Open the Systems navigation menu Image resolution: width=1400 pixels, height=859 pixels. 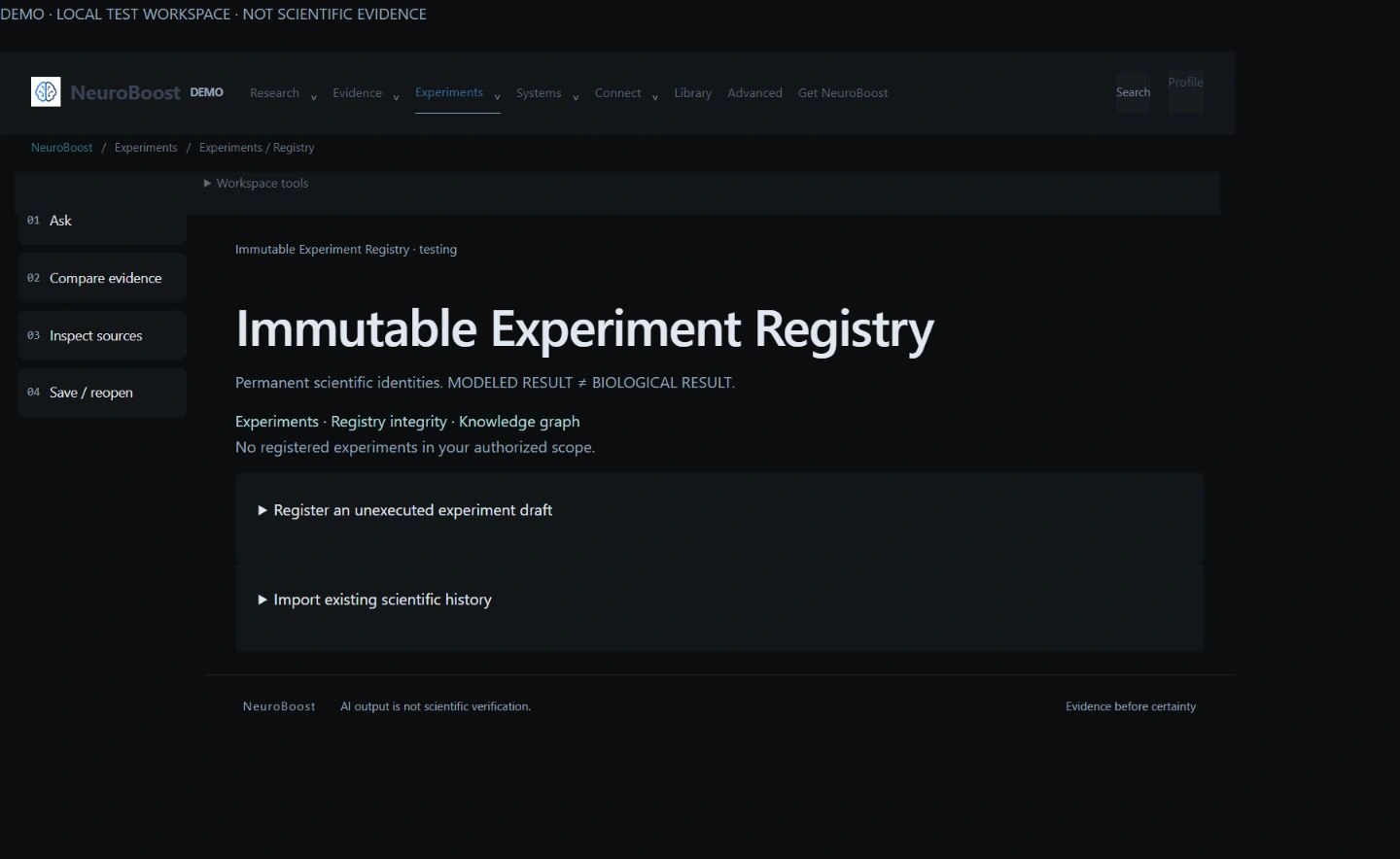(x=539, y=93)
